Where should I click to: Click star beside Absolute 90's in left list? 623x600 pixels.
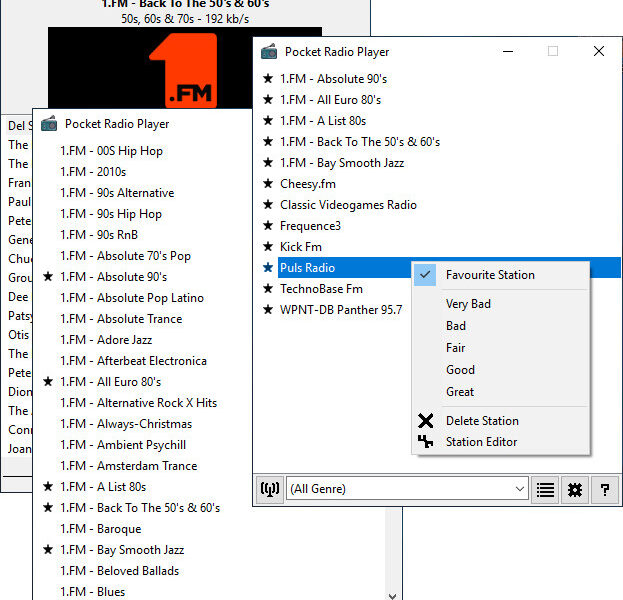coord(48,276)
